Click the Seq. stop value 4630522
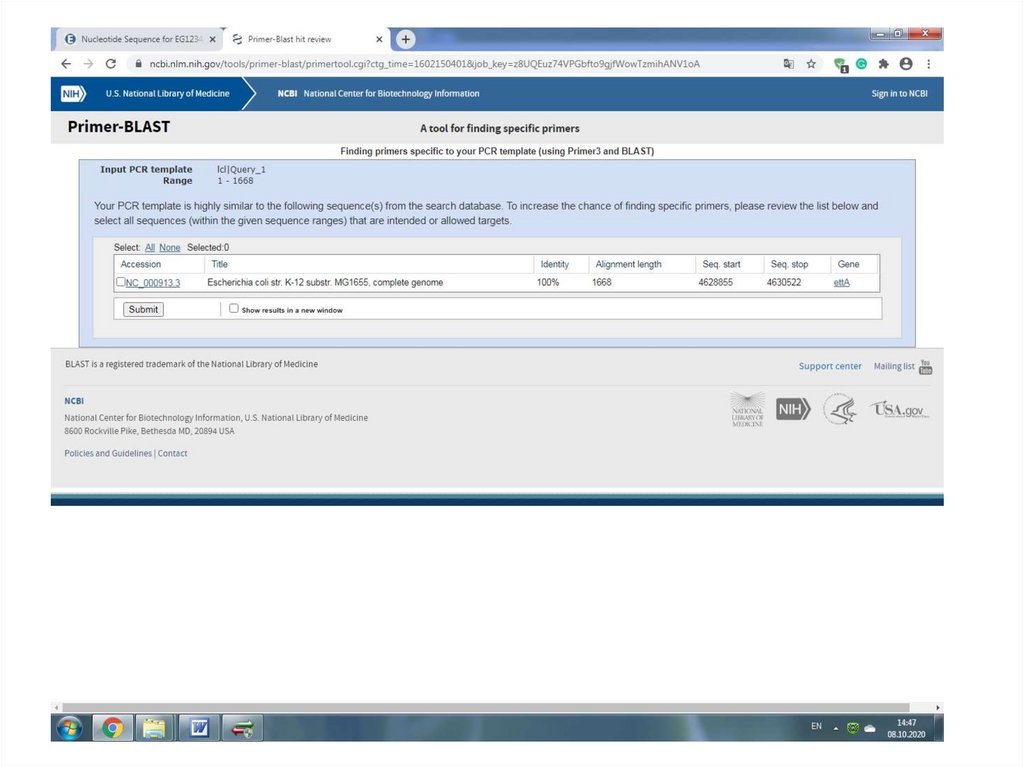Viewport: 1024px width, 767px height. 784,282
